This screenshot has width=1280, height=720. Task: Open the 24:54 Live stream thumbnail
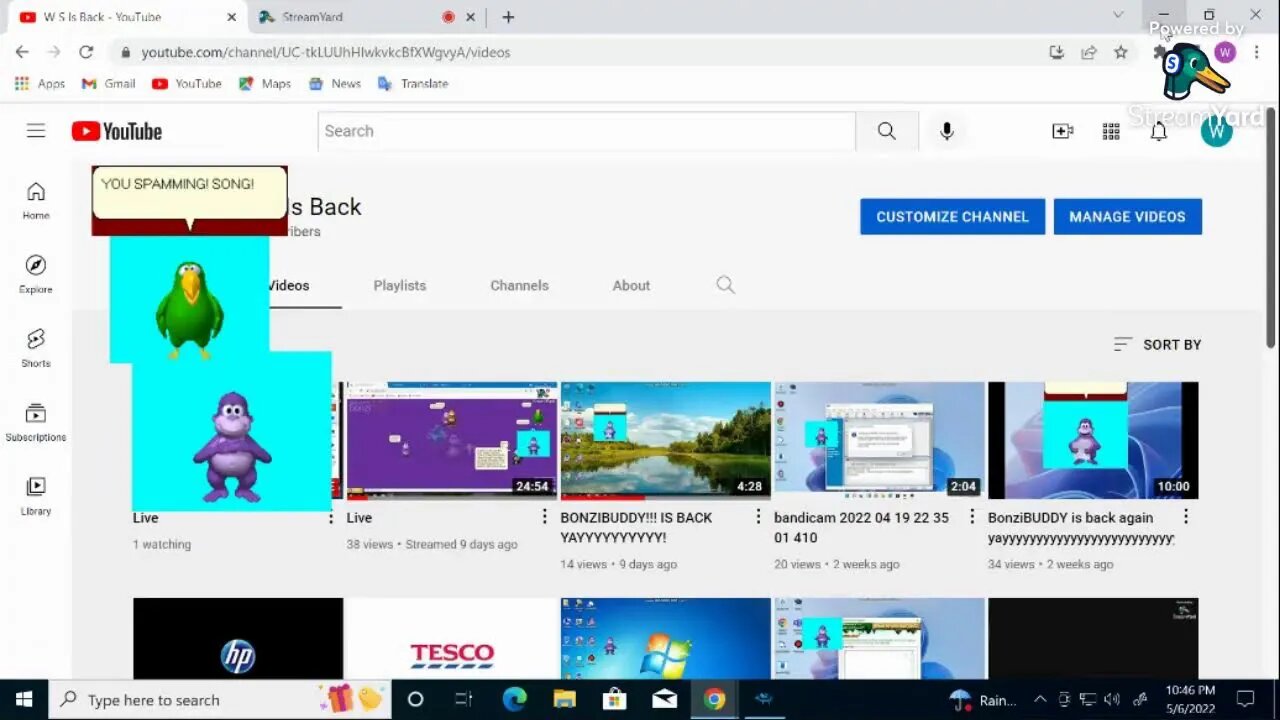click(451, 440)
